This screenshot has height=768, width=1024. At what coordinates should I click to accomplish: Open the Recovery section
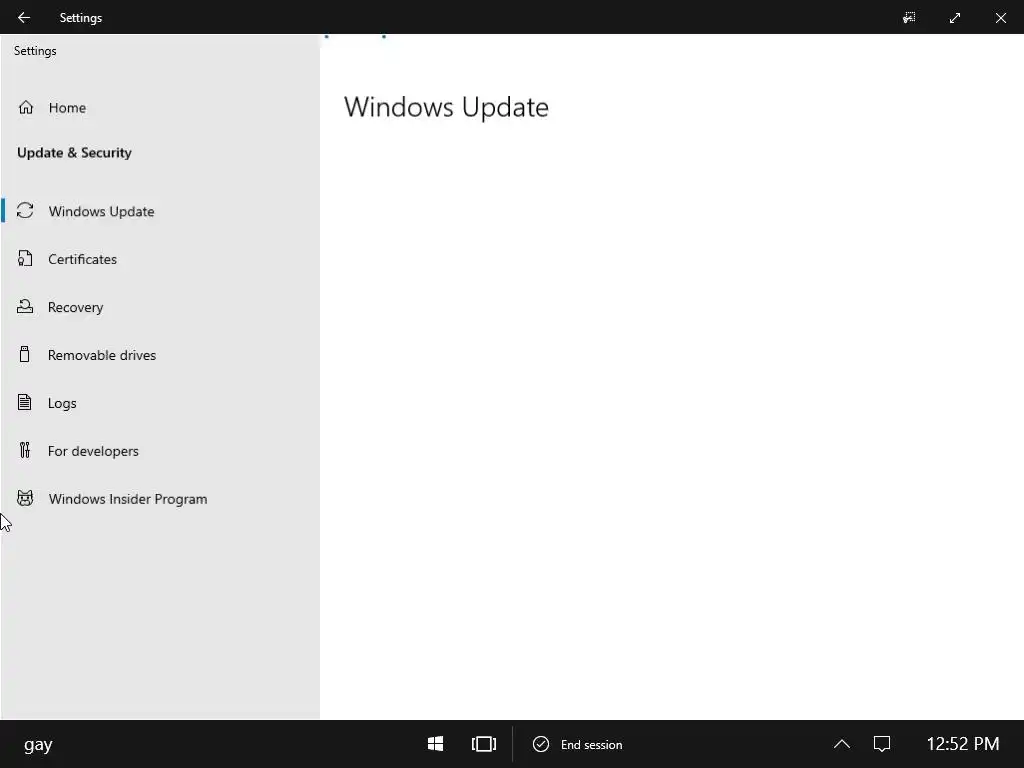(160, 307)
